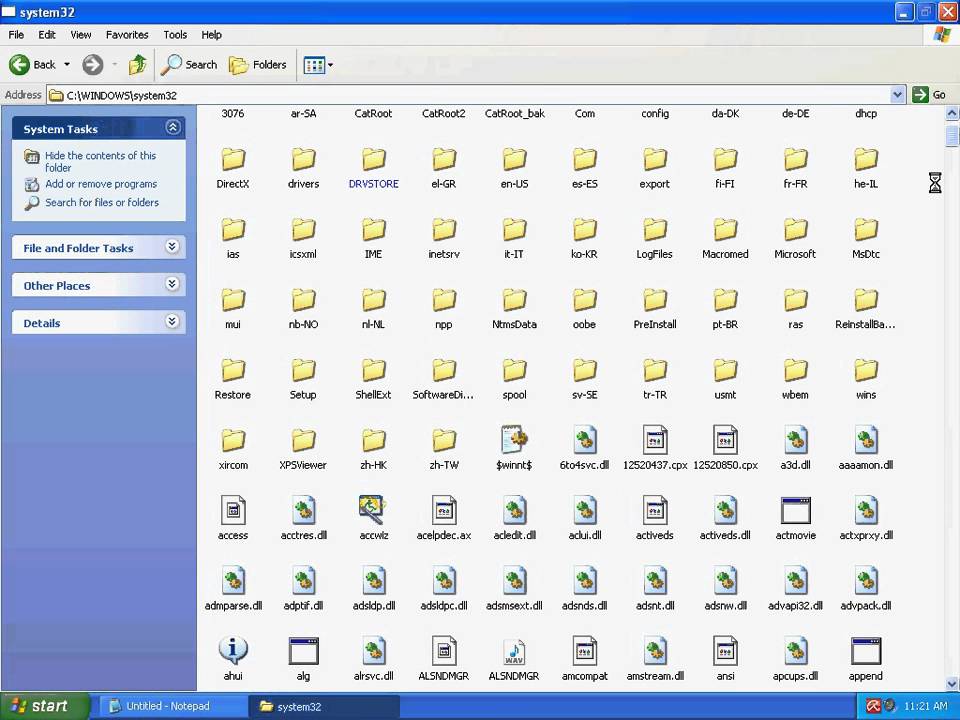960x720 pixels.
Task: Click the vertical scrollbar thumb
Action: [x=952, y=135]
